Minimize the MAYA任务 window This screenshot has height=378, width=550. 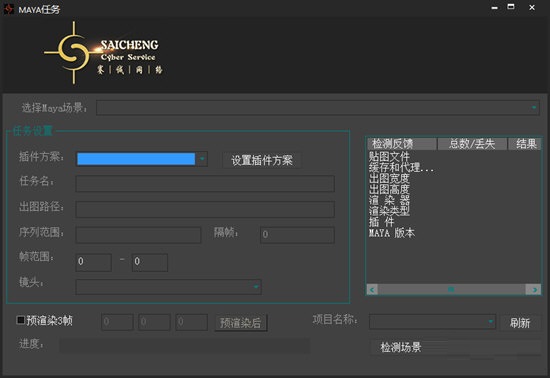[x=495, y=7]
